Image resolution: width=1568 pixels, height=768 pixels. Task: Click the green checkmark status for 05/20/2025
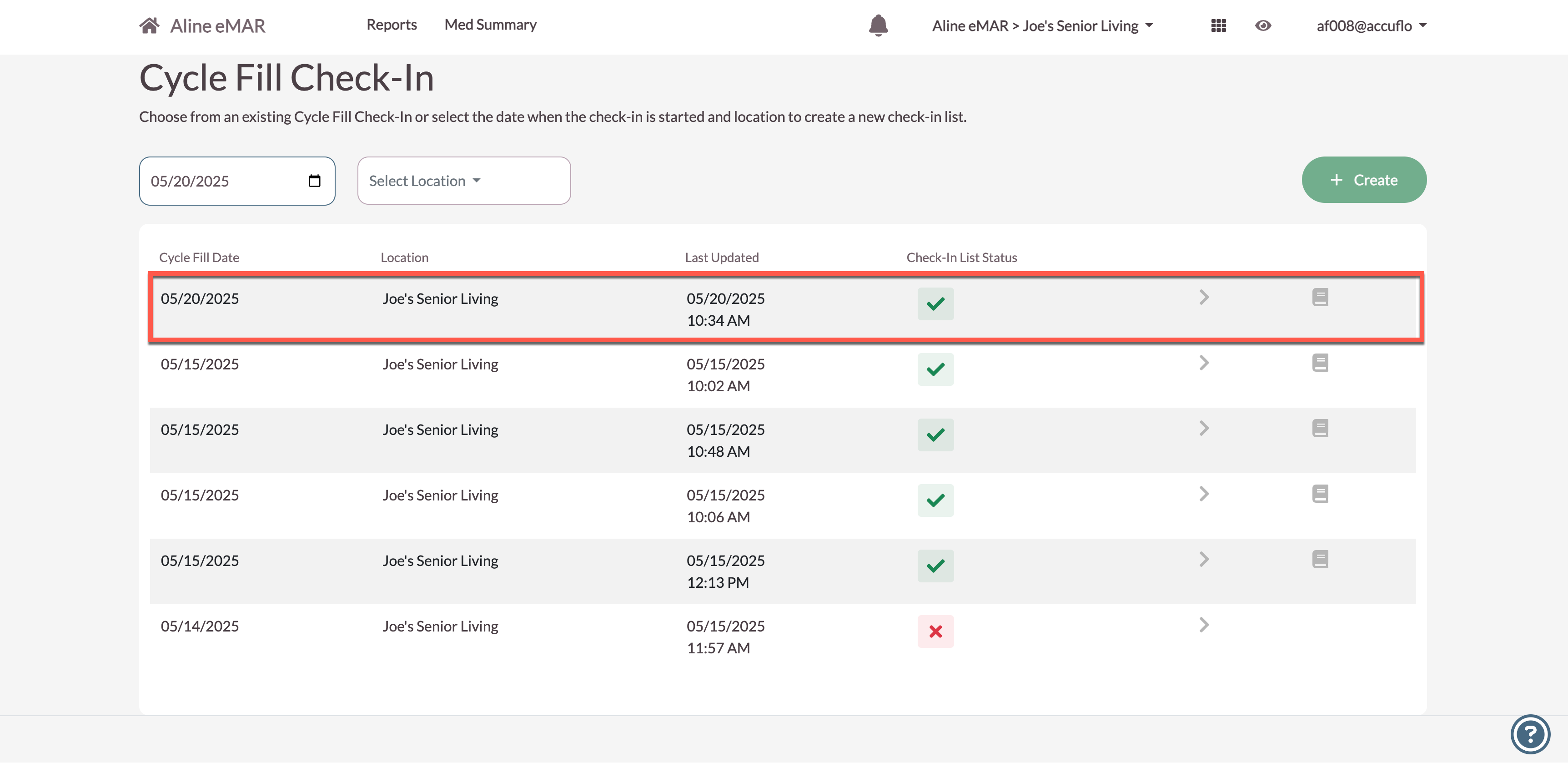tap(935, 304)
